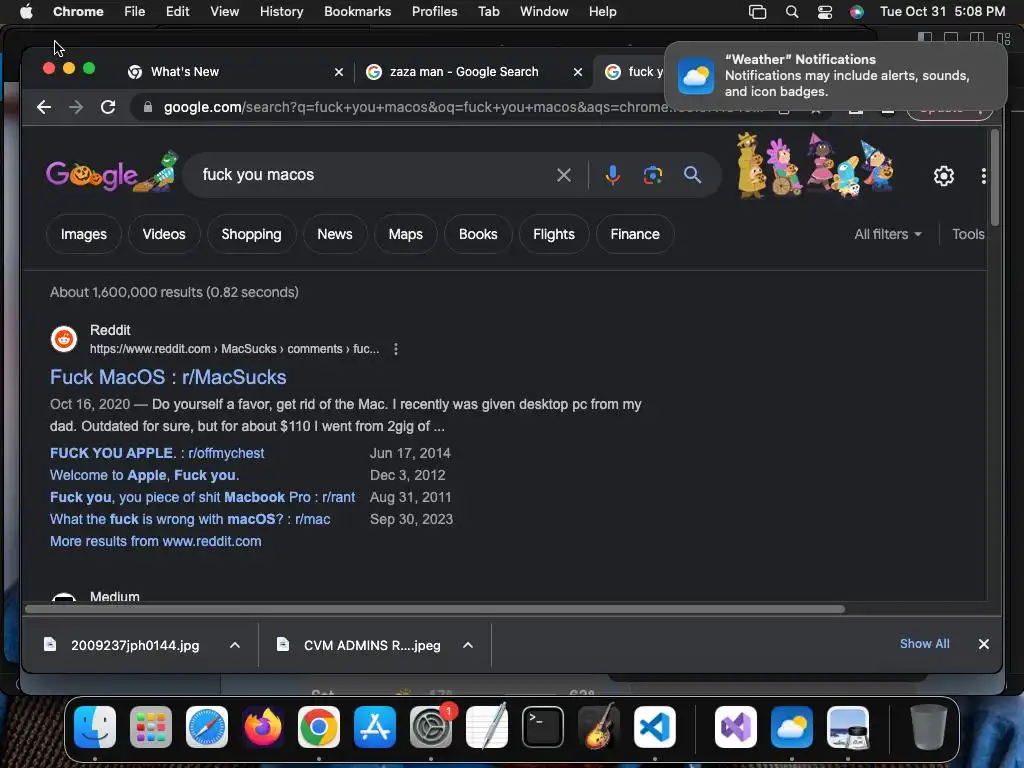Image resolution: width=1024 pixels, height=768 pixels.
Task: Launch Firefox from the dock
Action: (263, 727)
